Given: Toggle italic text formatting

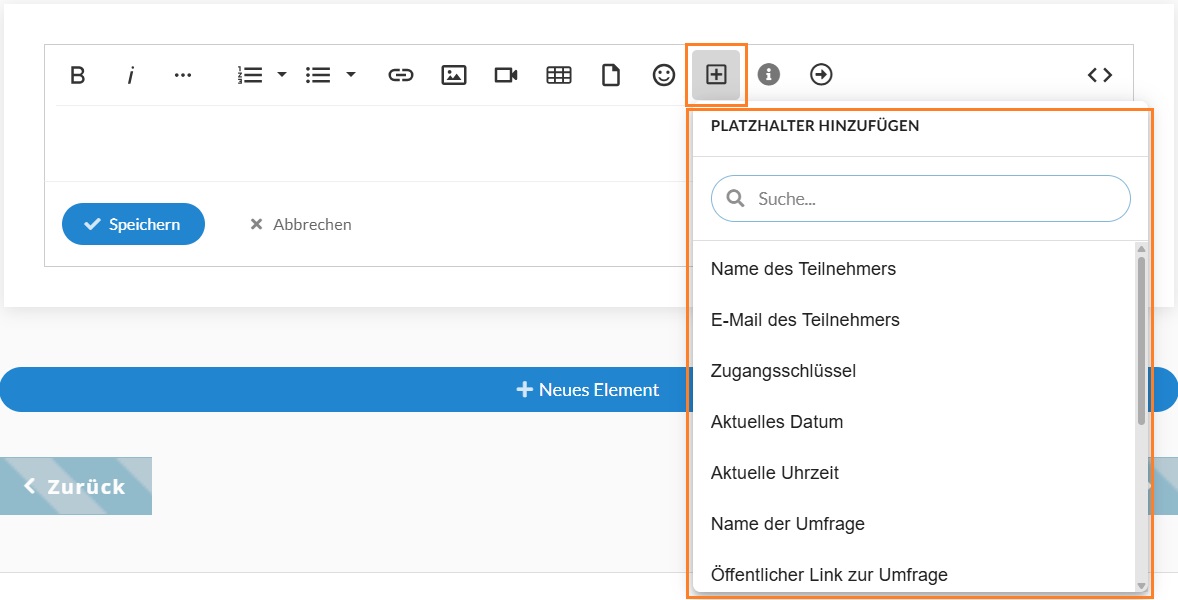Looking at the screenshot, I should click(x=130, y=75).
